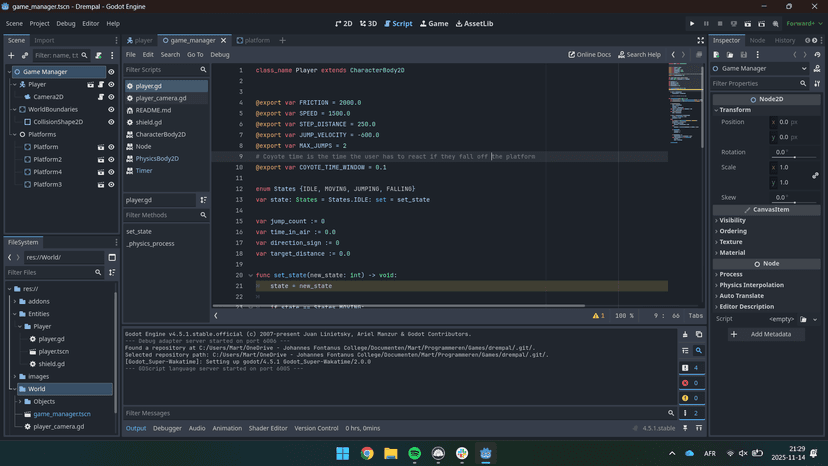Open the Debugger bottom panel tab
Screen dimensions: 828x466
click(x=167, y=428)
